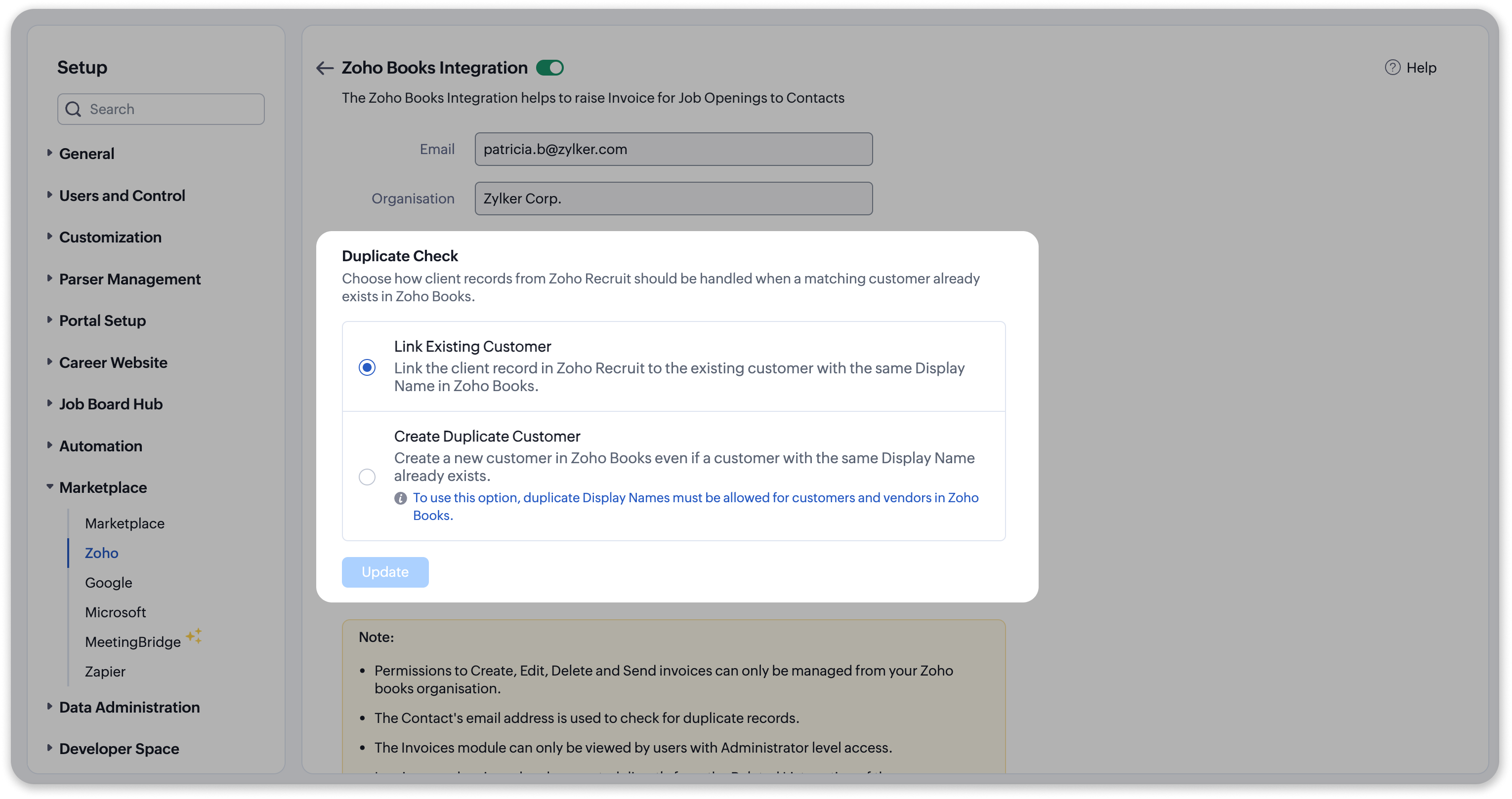Click the Help link

click(1421, 68)
